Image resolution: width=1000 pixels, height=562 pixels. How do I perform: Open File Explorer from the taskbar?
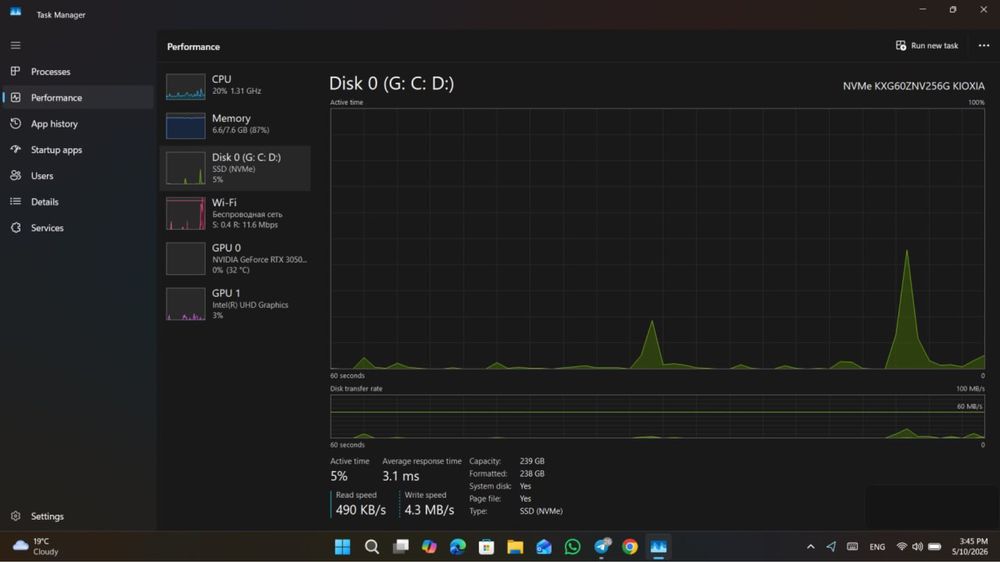point(515,547)
